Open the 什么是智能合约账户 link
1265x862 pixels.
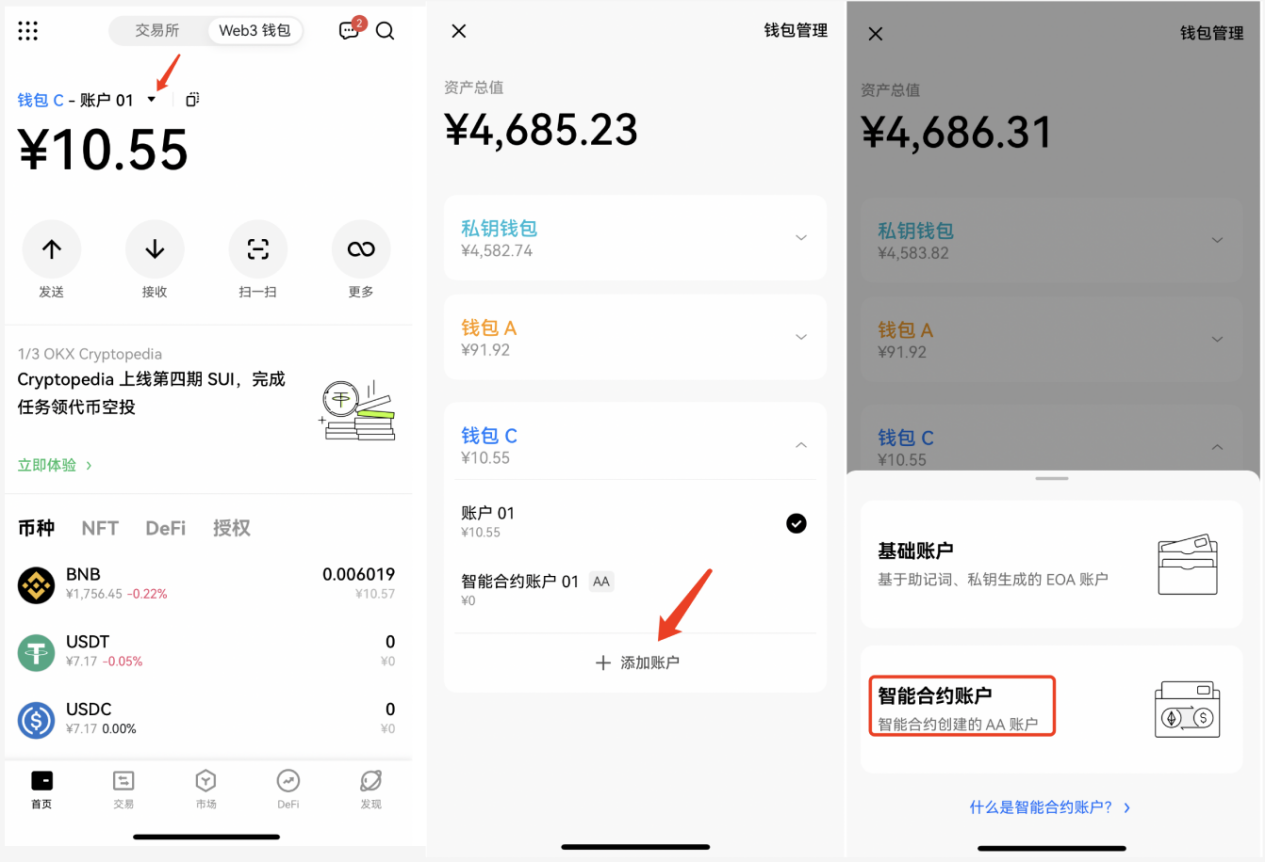pos(1050,806)
